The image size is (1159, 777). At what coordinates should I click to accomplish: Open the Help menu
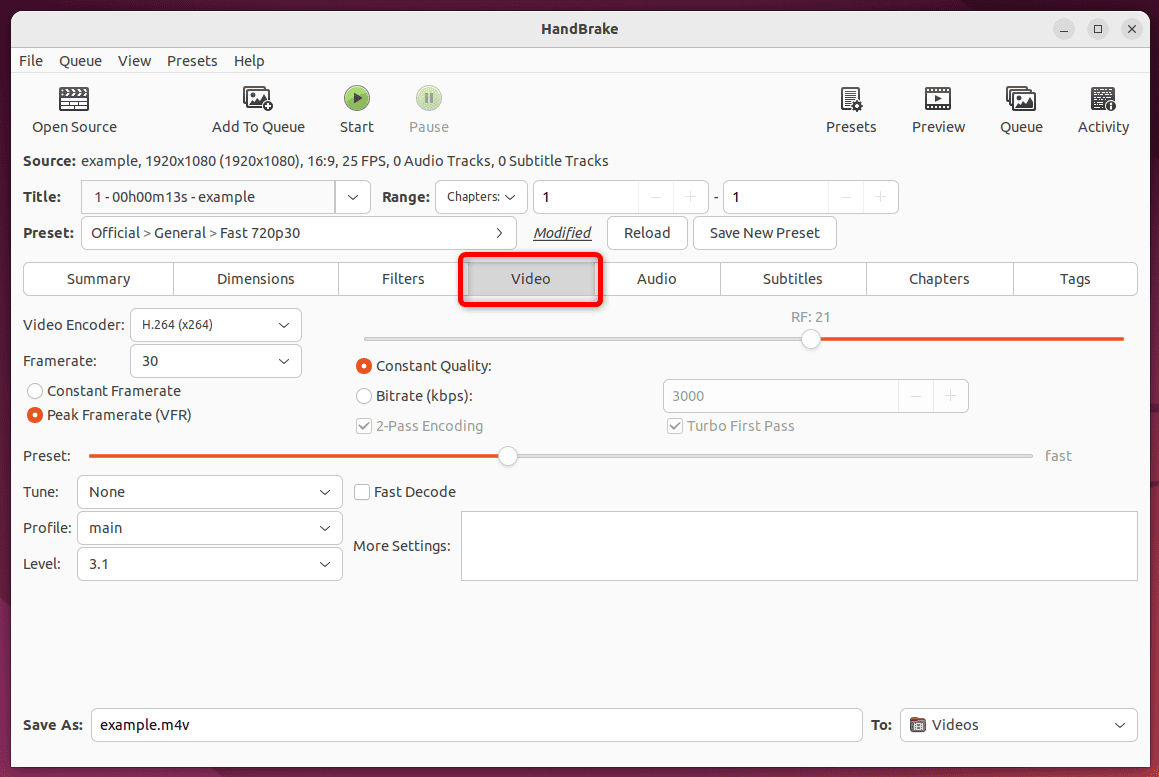click(249, 61)
